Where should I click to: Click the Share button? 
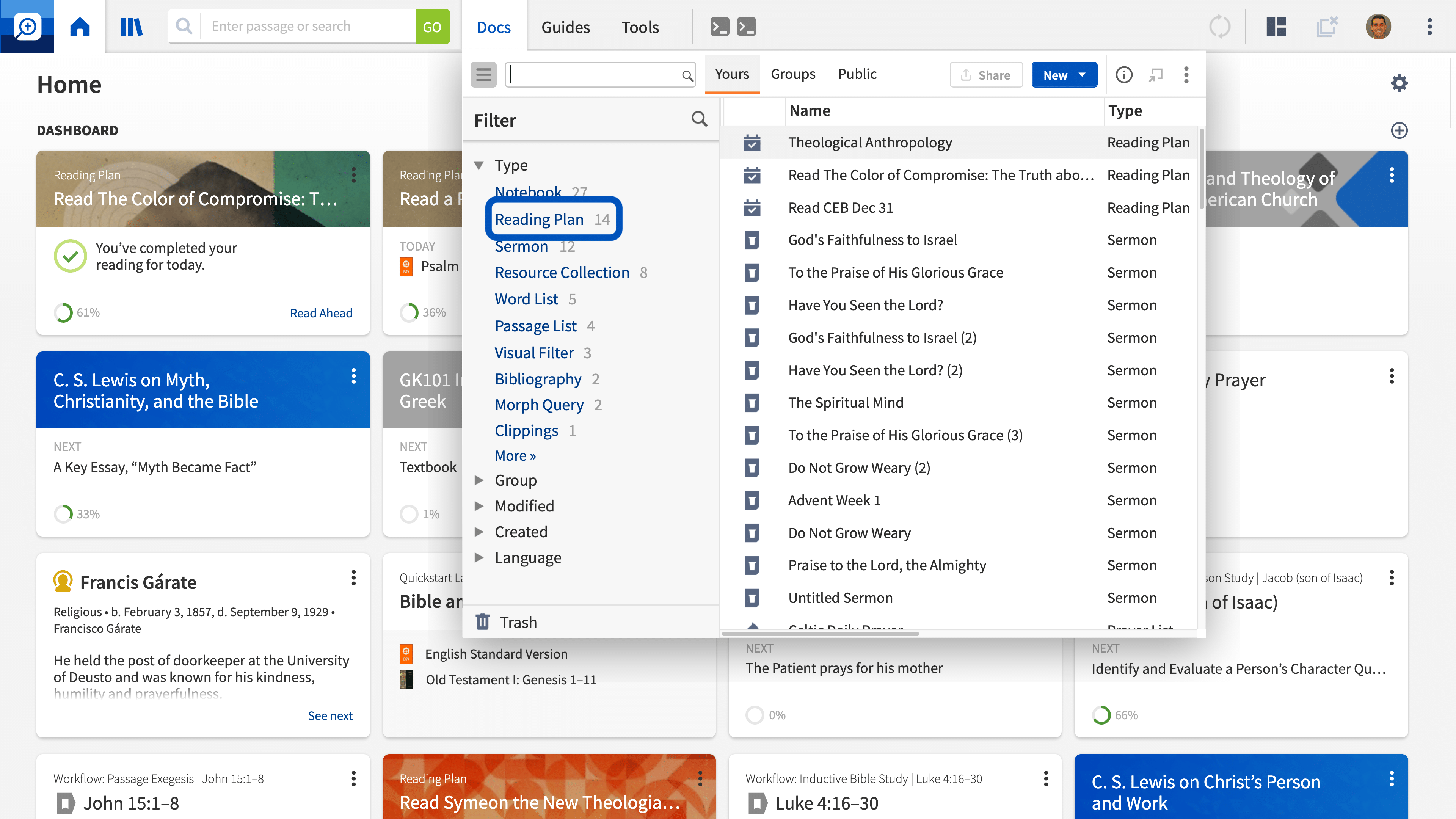pyautogui.click(x=986, y=75)
